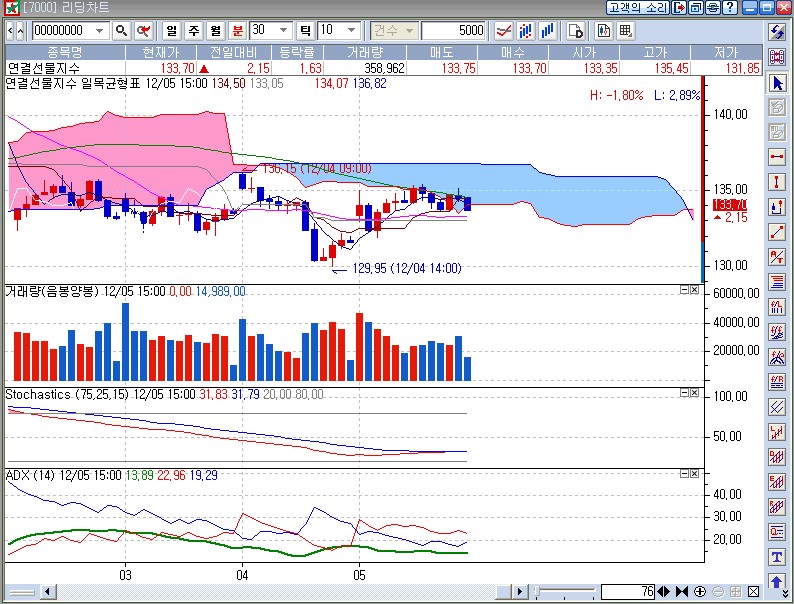The height and width of the screenshot is (604, 794).
Task: Select the blue up arrow marker tool
Action: 776,581
